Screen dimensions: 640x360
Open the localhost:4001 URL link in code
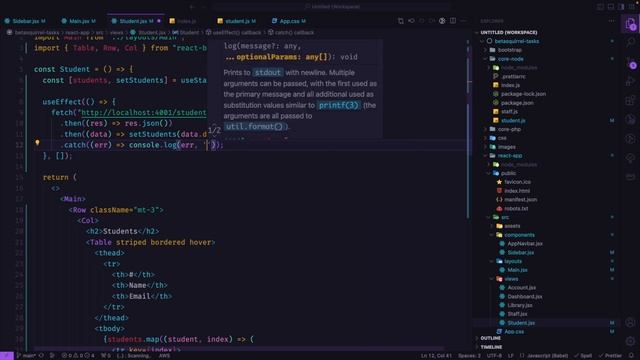pyautogui.click(x=144, y=113)
